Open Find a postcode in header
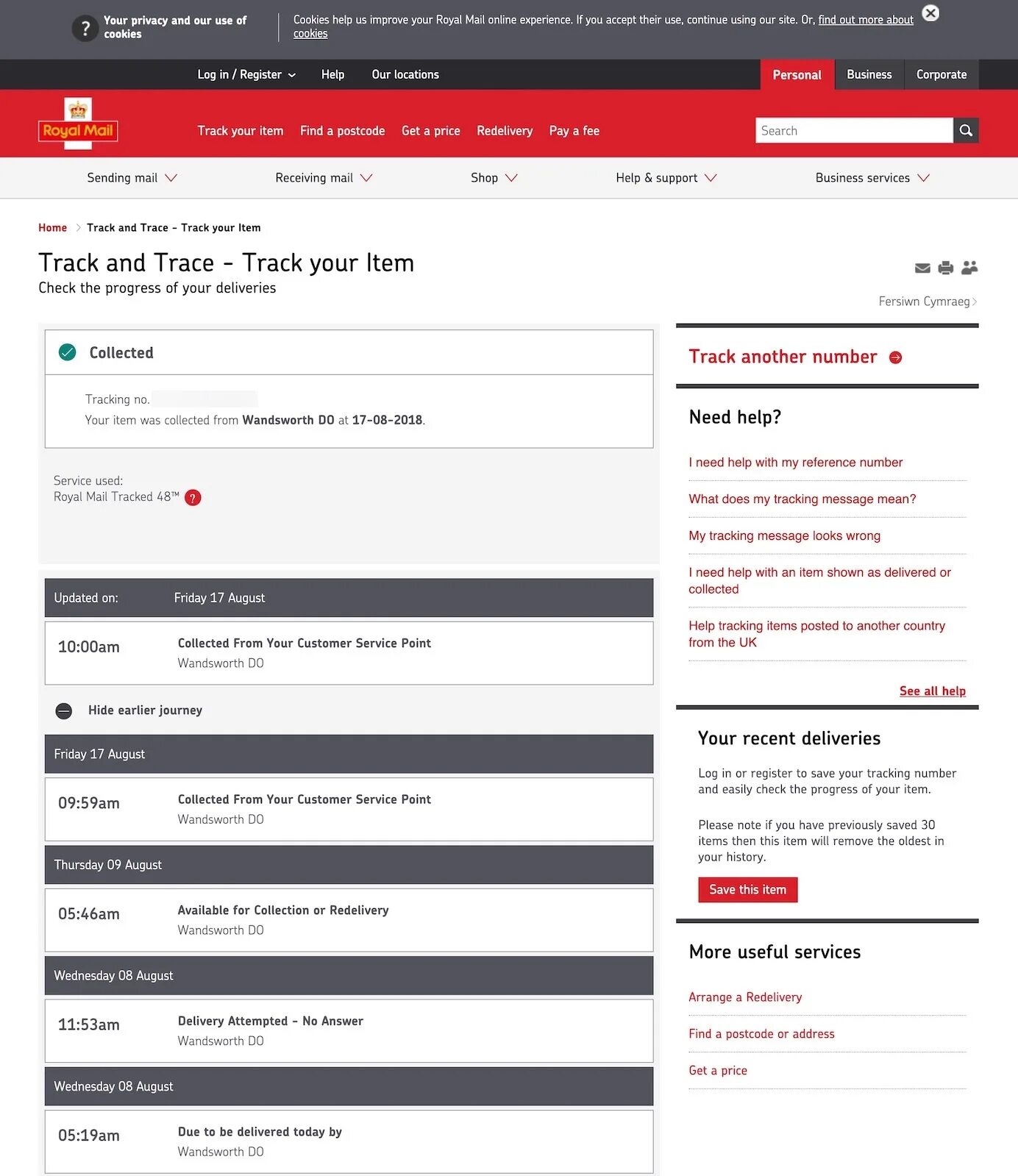The width and height of the screenshot is (1018, 1176). [342, 131]
